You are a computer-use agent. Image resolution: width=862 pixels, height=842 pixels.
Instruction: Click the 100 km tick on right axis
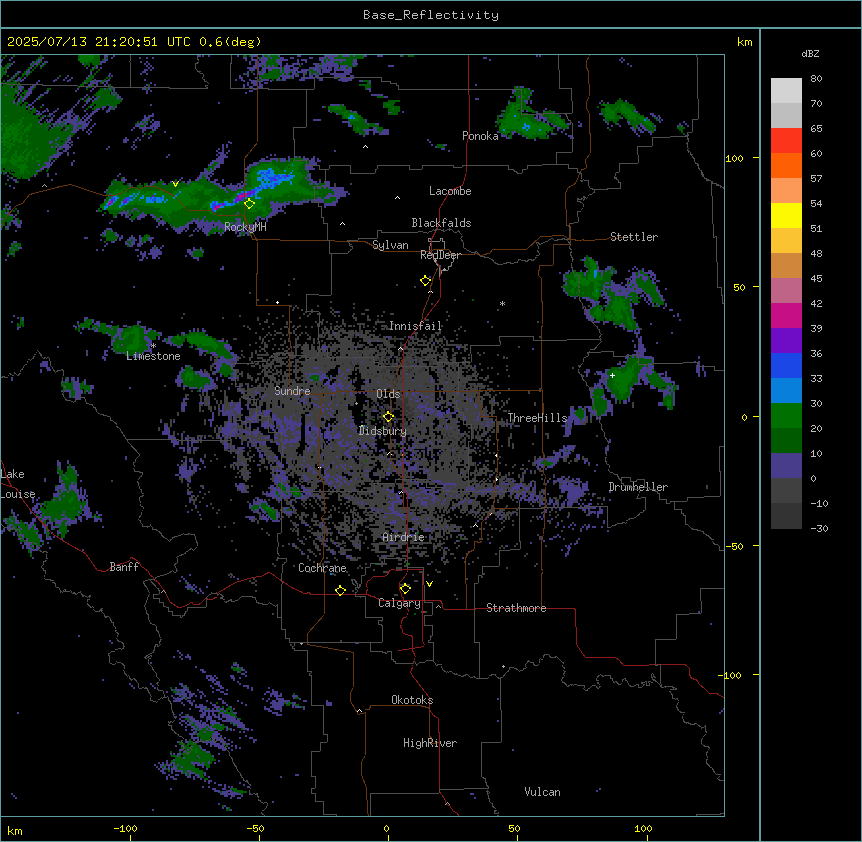tap(734, 158)
